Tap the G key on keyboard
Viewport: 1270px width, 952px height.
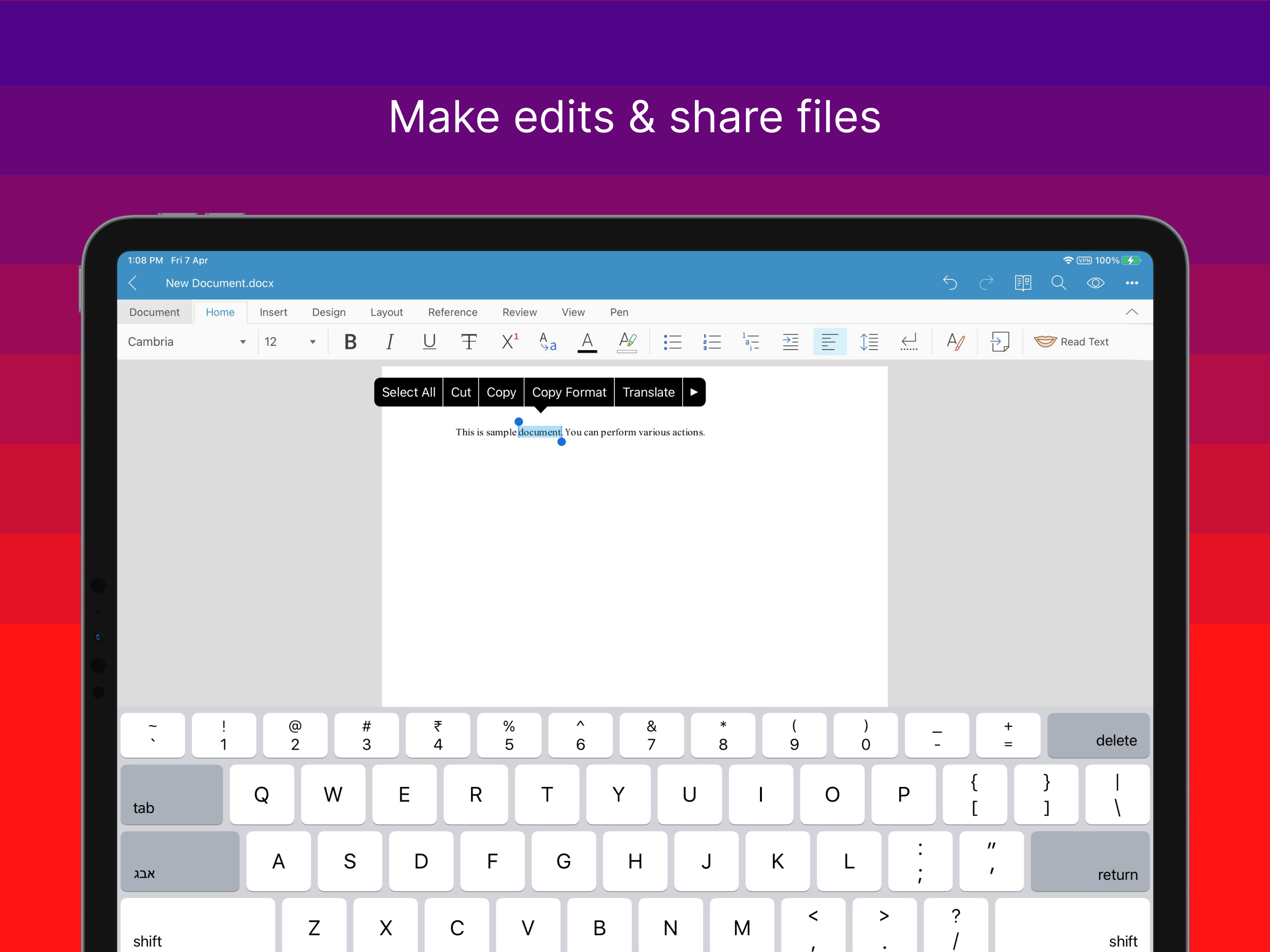(x=563, y=861)
